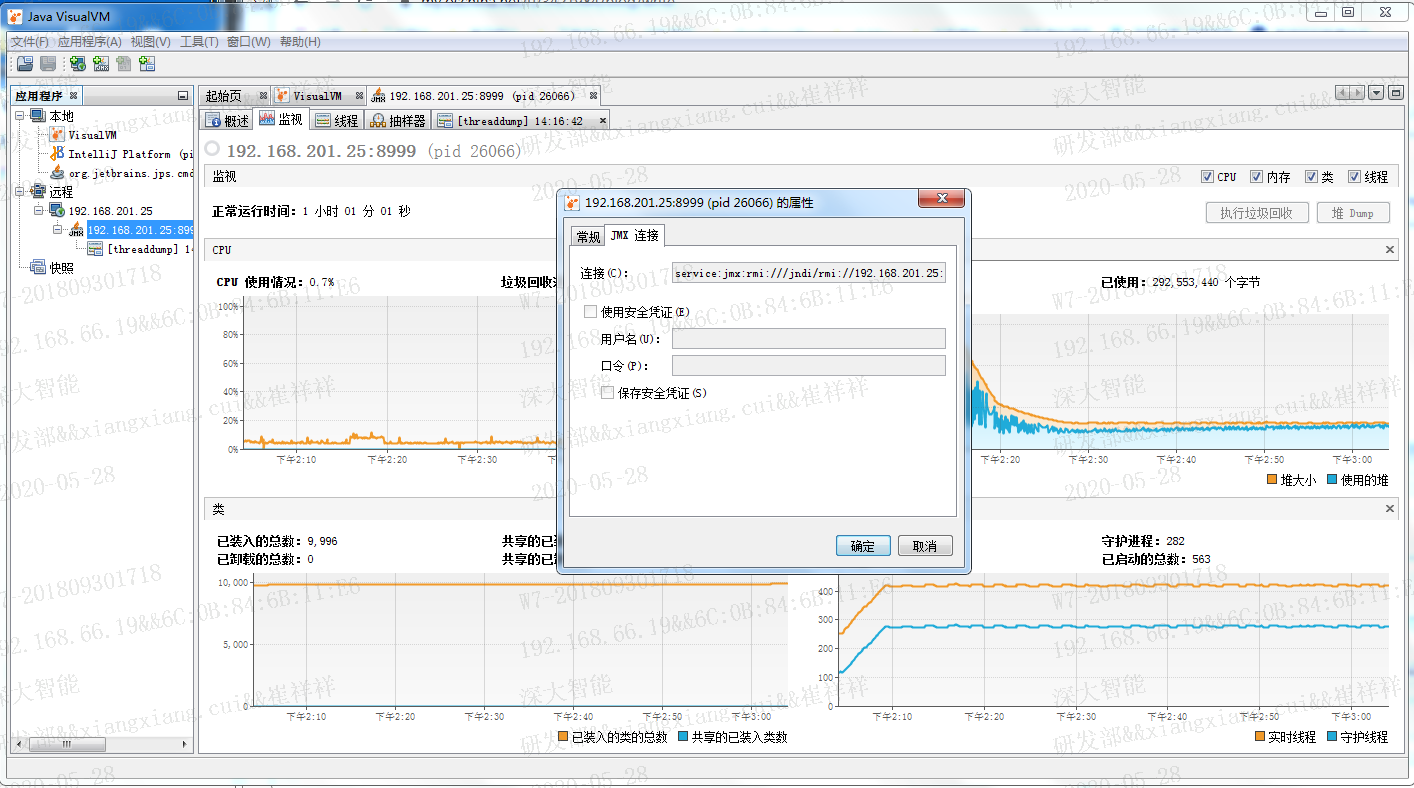The image size is (1414, 788).
Task: Click the Remote network icon in the tree
Action: click(x=37, y=192)
